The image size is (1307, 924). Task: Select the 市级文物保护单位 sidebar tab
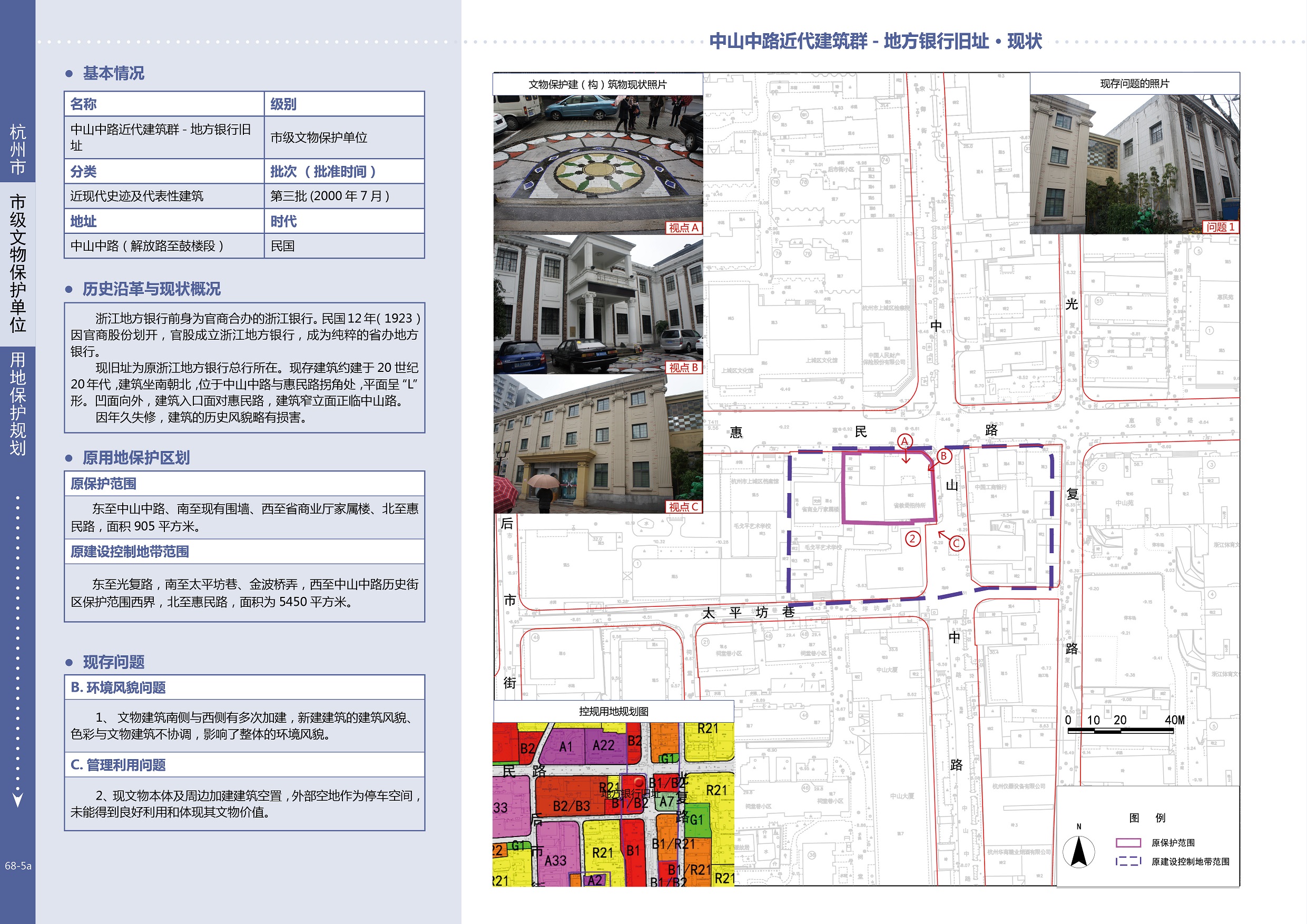coord(17,263)
